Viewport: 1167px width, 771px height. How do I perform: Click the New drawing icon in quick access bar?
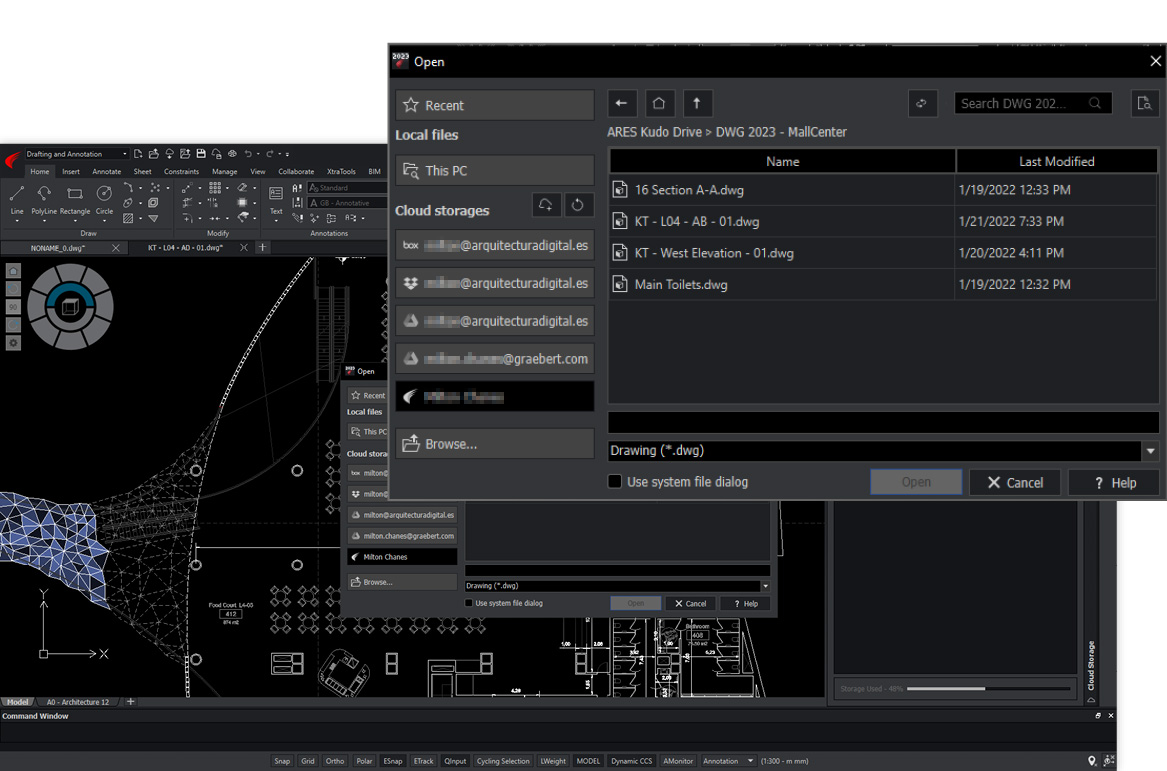coord(138,154)
